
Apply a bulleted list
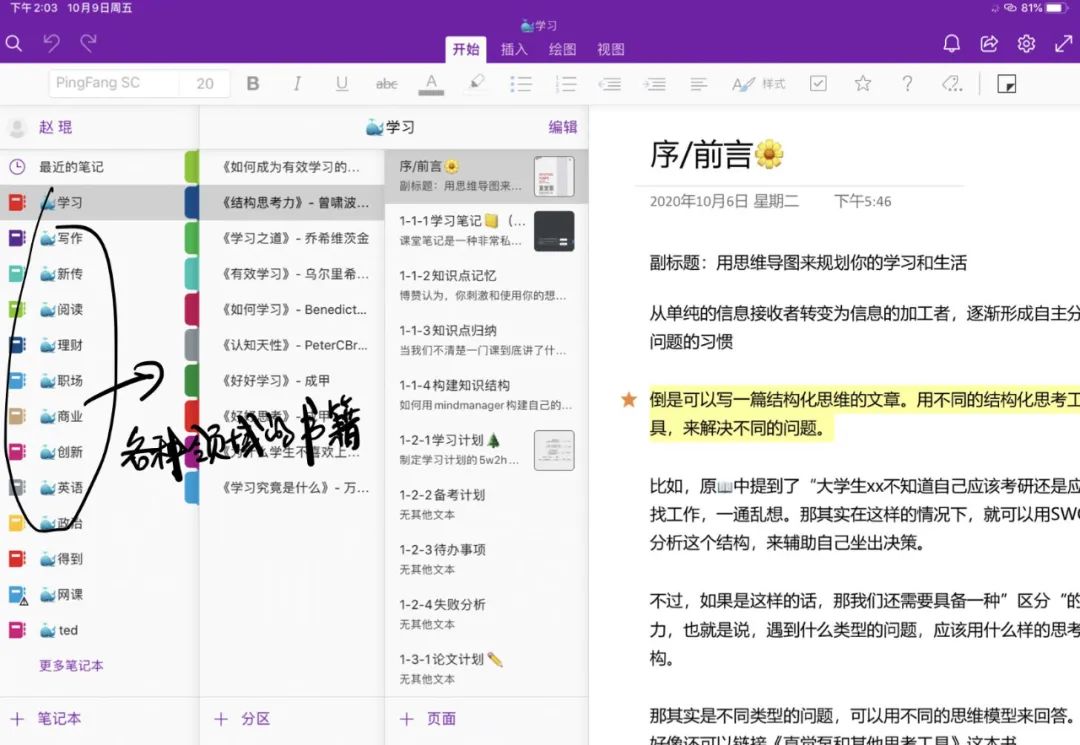(521, 83)
